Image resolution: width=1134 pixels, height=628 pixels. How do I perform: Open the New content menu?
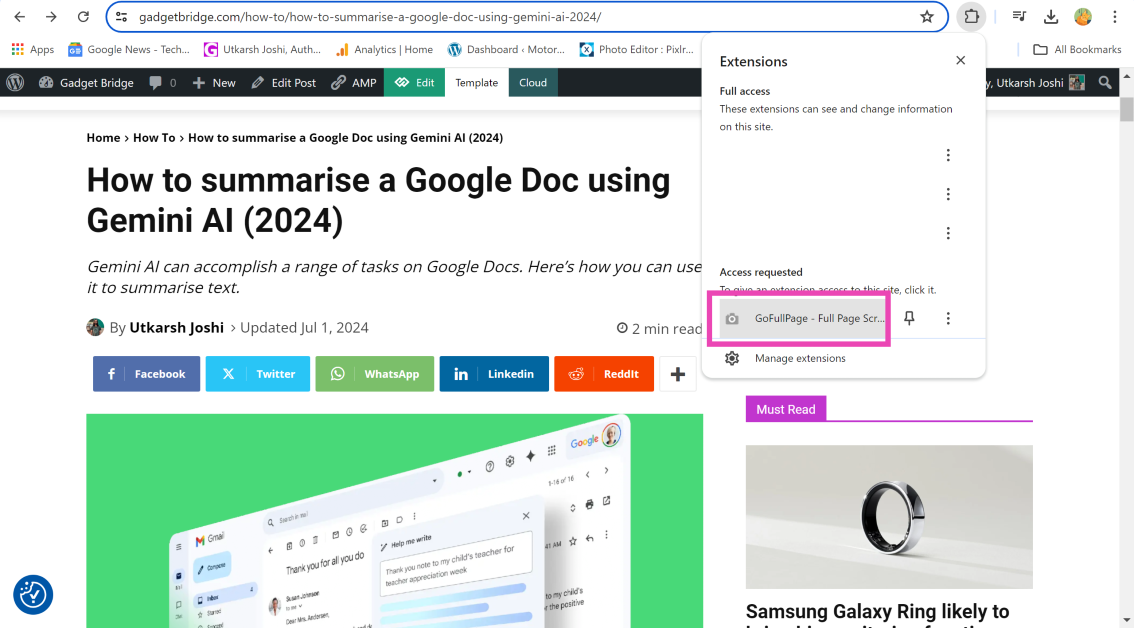coord(214,82)
